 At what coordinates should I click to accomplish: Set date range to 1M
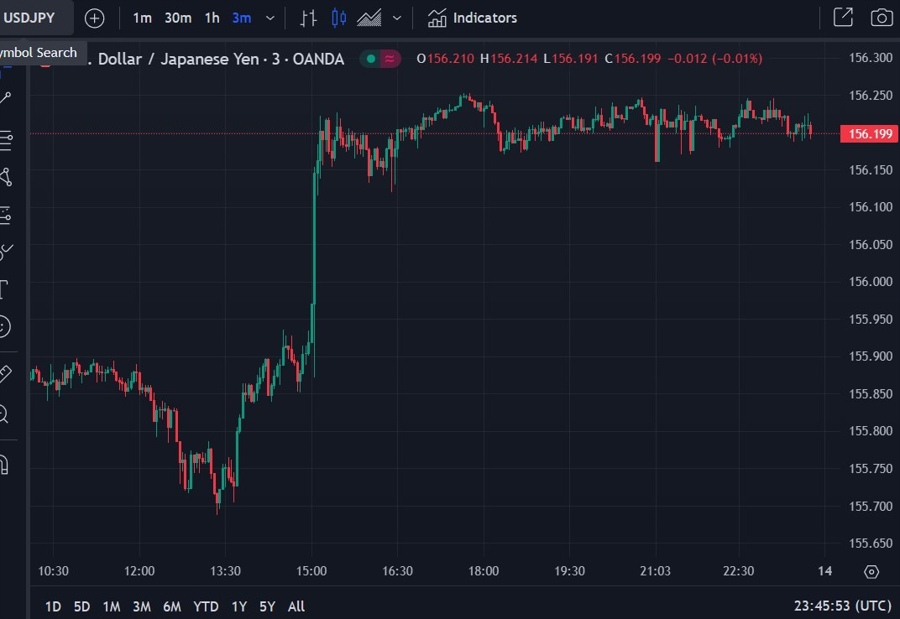(x=111, y=606)
